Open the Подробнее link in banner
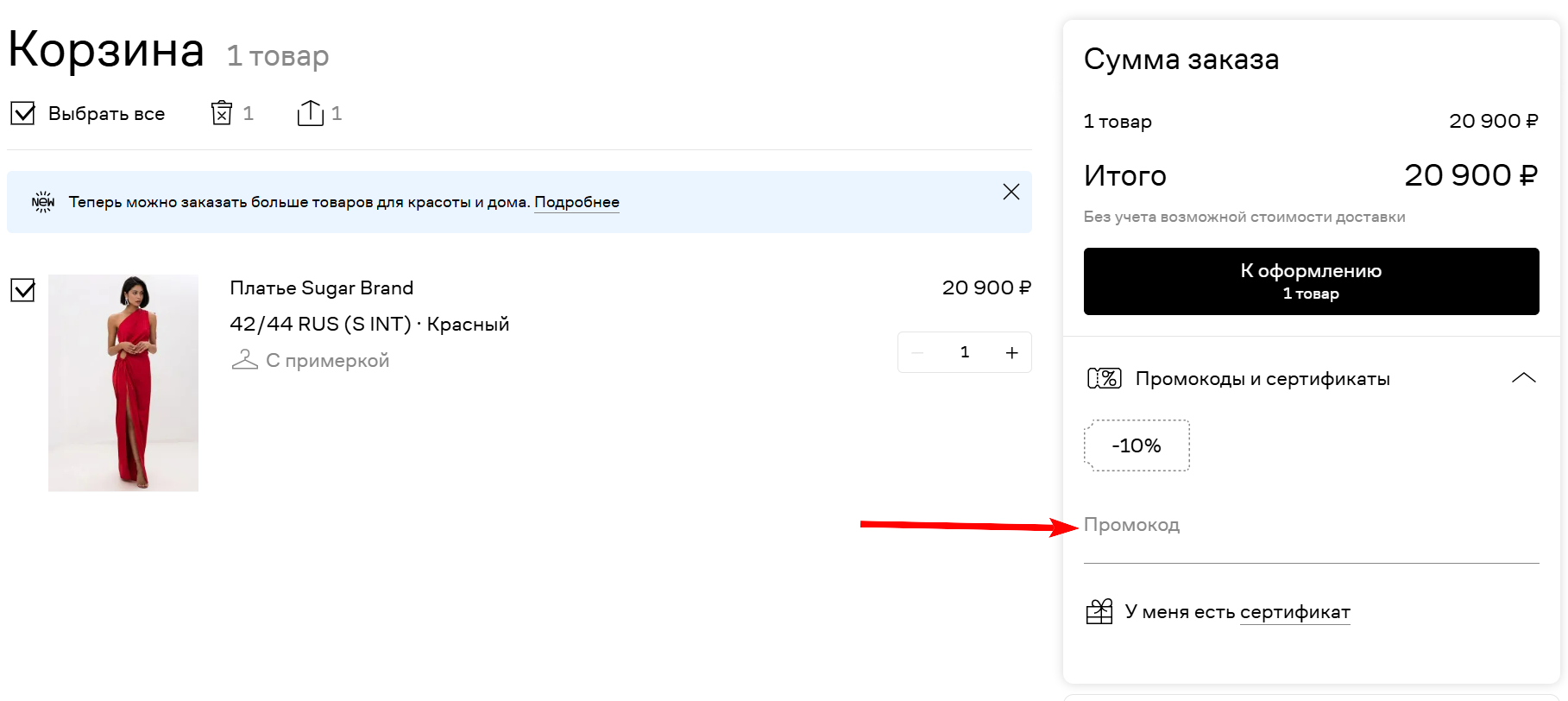 click(576, 202)
